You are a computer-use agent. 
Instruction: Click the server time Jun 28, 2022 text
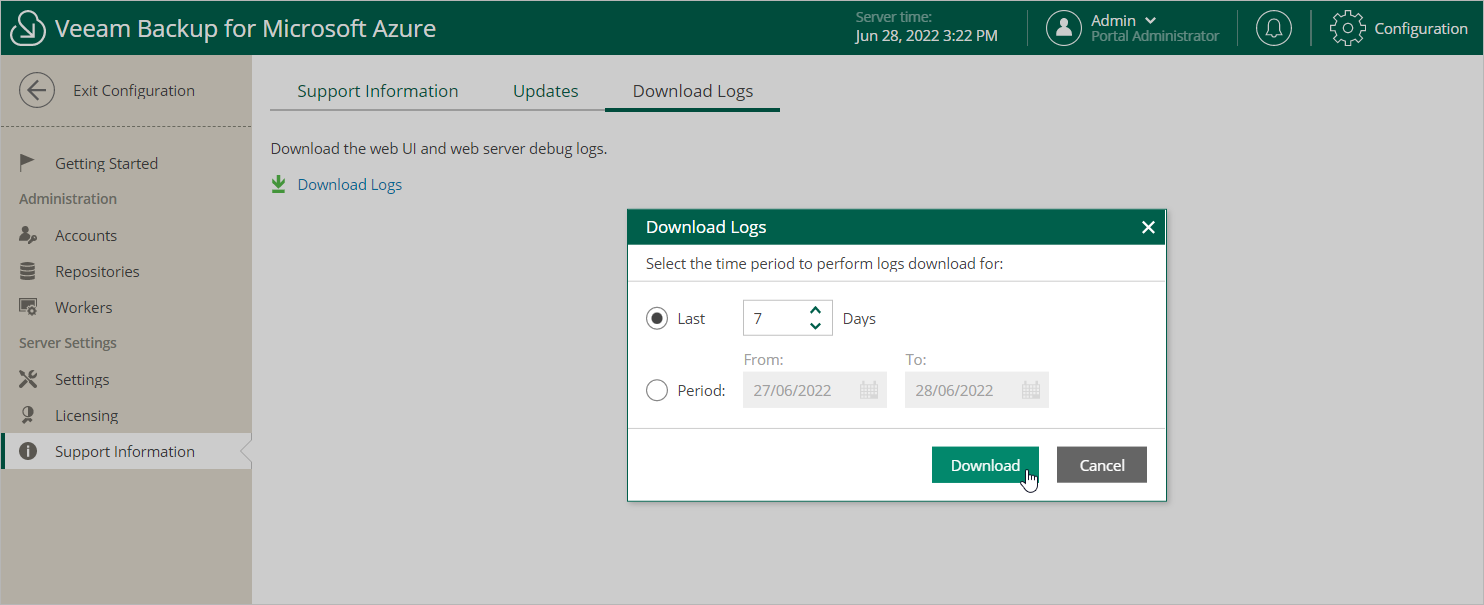[x=927, y=36]
